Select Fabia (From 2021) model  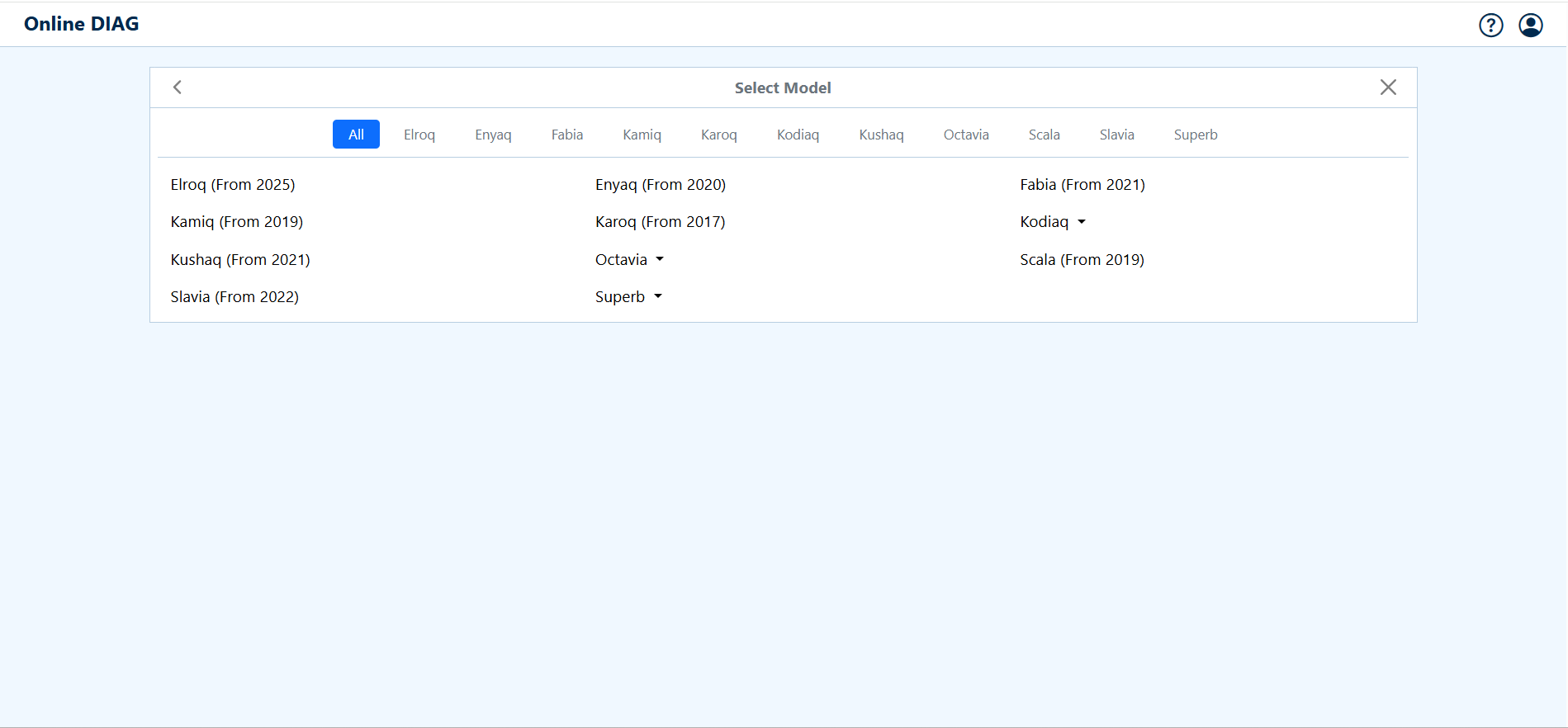1082,185
